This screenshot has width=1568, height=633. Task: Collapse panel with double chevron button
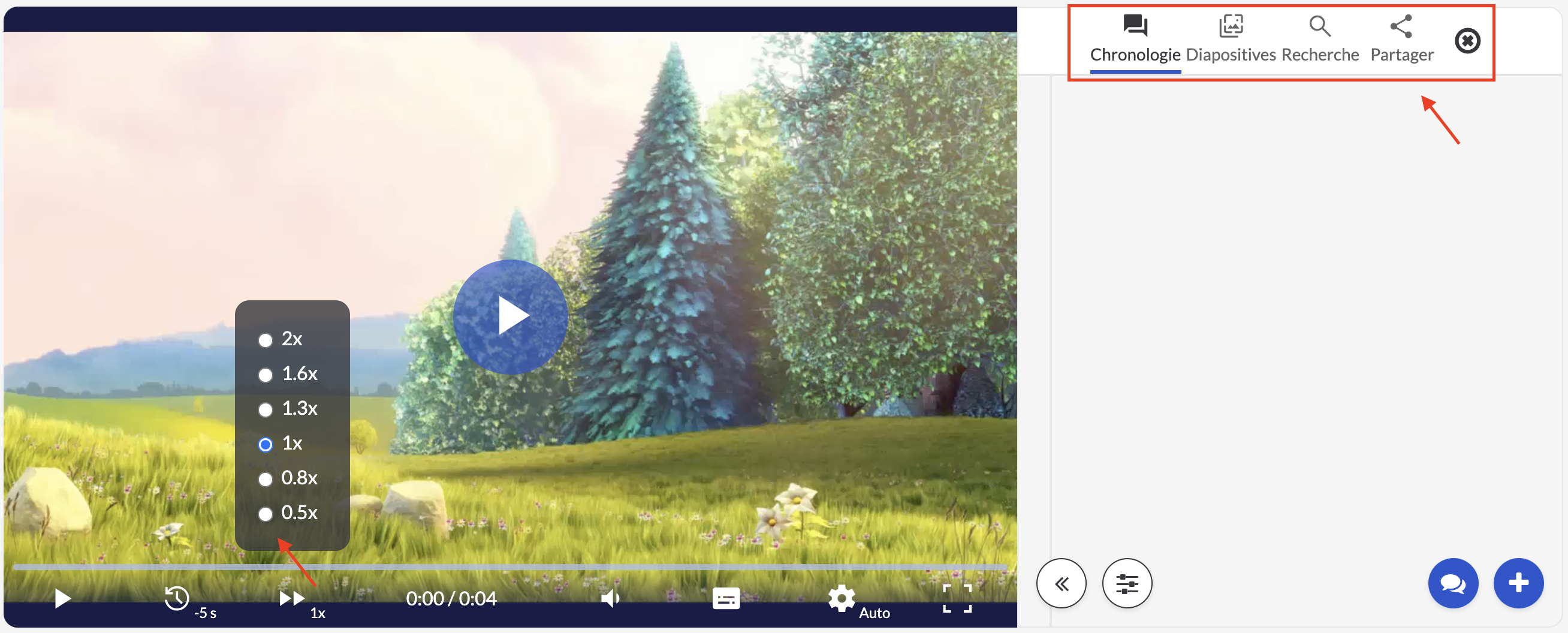pos(1061,583)
